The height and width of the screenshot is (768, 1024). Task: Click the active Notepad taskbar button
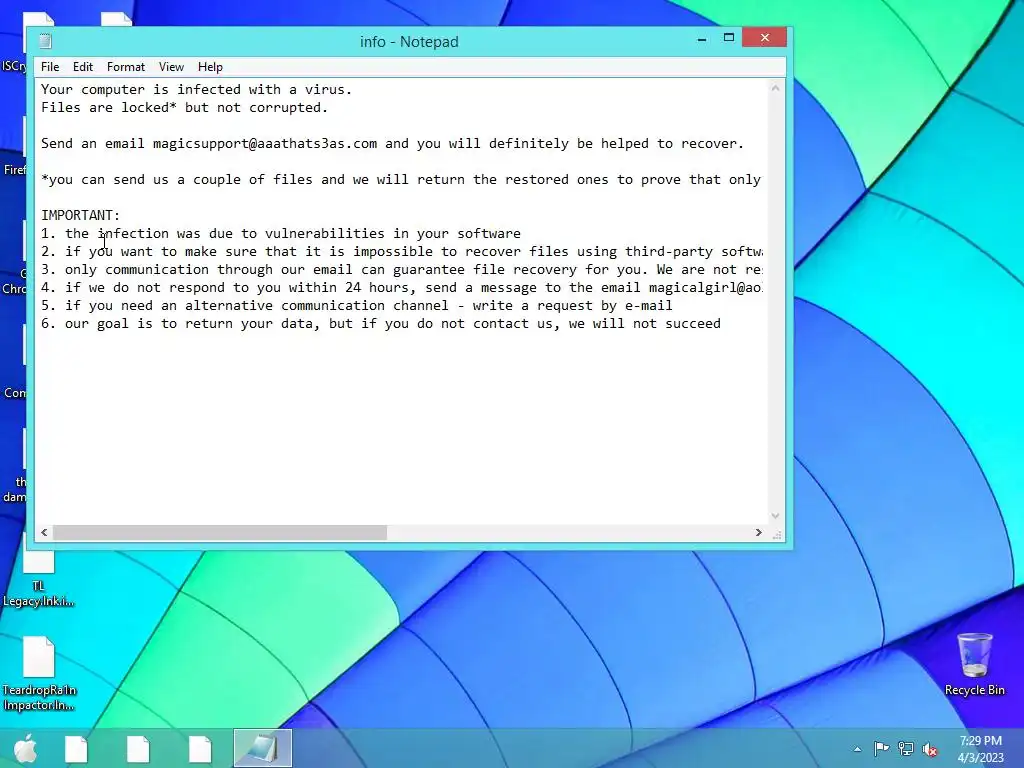[263, 748]
